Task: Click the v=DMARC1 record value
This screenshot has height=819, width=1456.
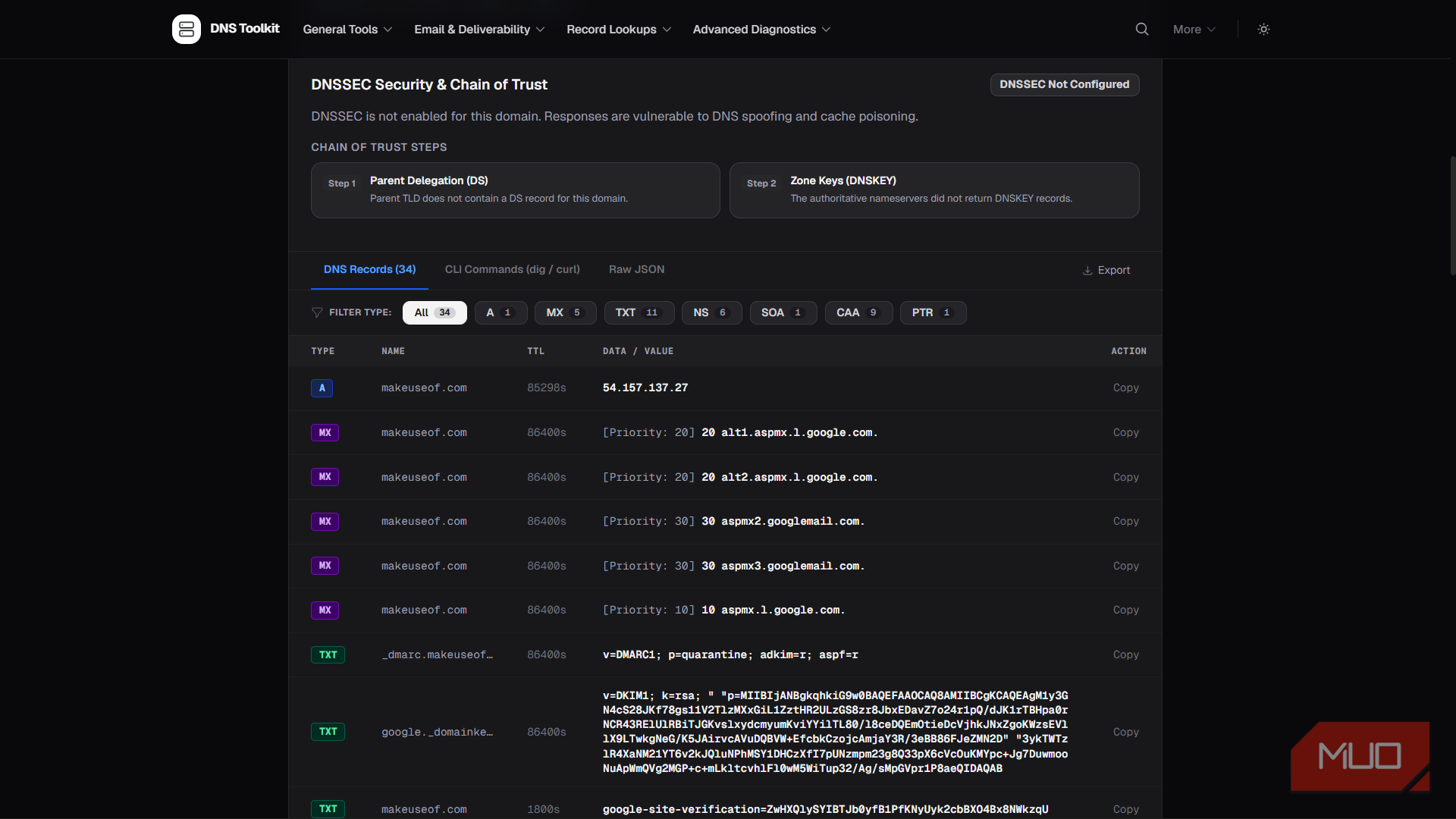Action: [x=730, y=655]
